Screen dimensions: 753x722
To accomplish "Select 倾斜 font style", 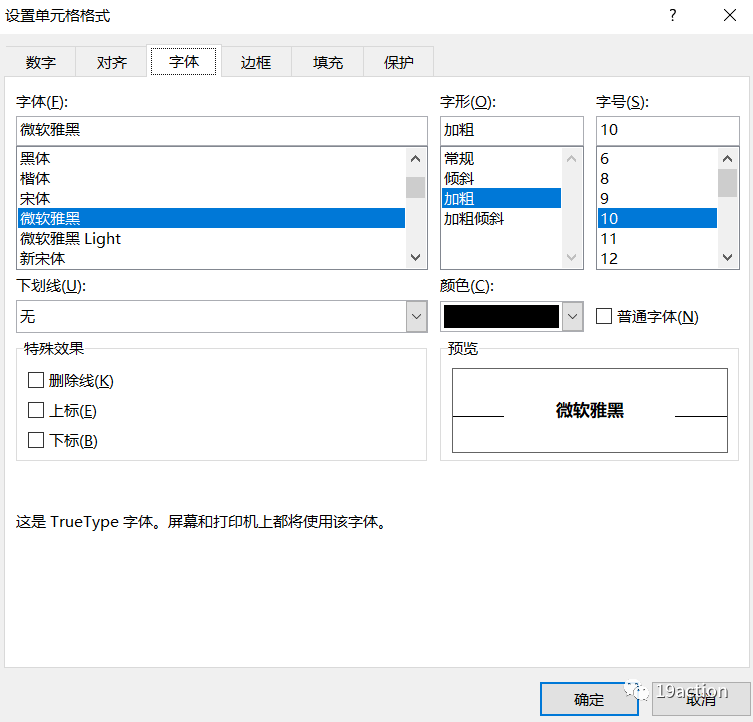I will pyautogui.click(x=501, y=179).
